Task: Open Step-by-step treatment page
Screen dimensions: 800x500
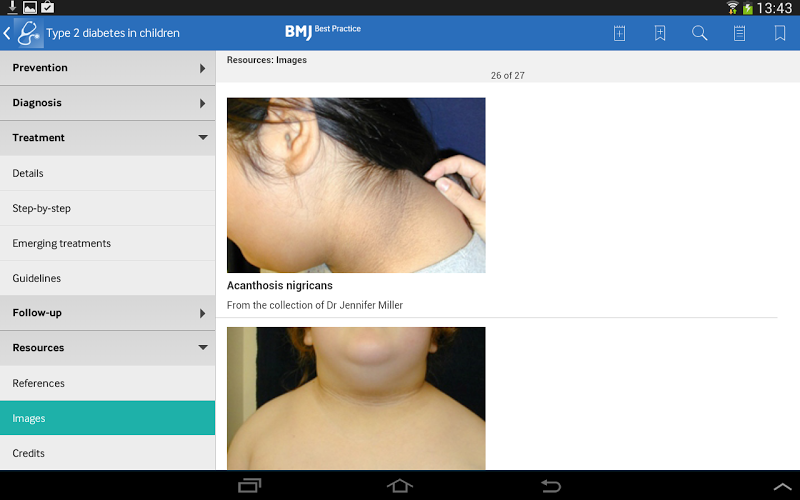Action: [x=108, y=208]
